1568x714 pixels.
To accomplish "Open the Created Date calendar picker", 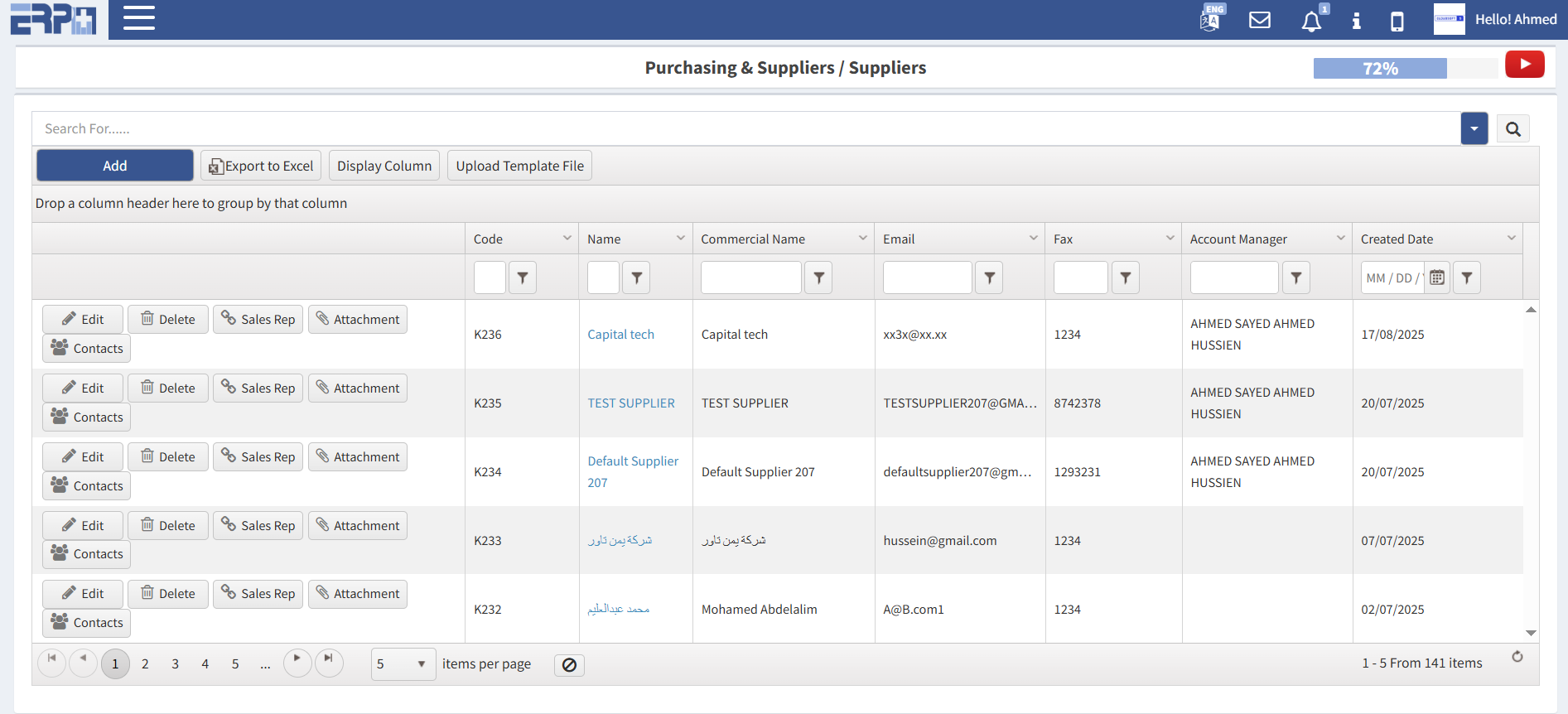I will pos(1437,278).
